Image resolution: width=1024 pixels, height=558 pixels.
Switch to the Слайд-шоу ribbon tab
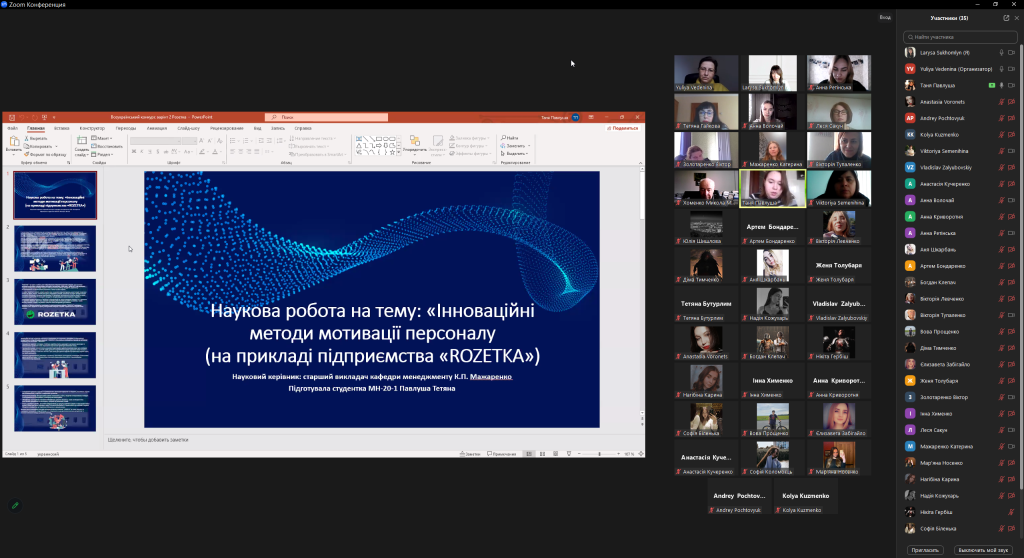pyautogui.click(x=189, y=128)
